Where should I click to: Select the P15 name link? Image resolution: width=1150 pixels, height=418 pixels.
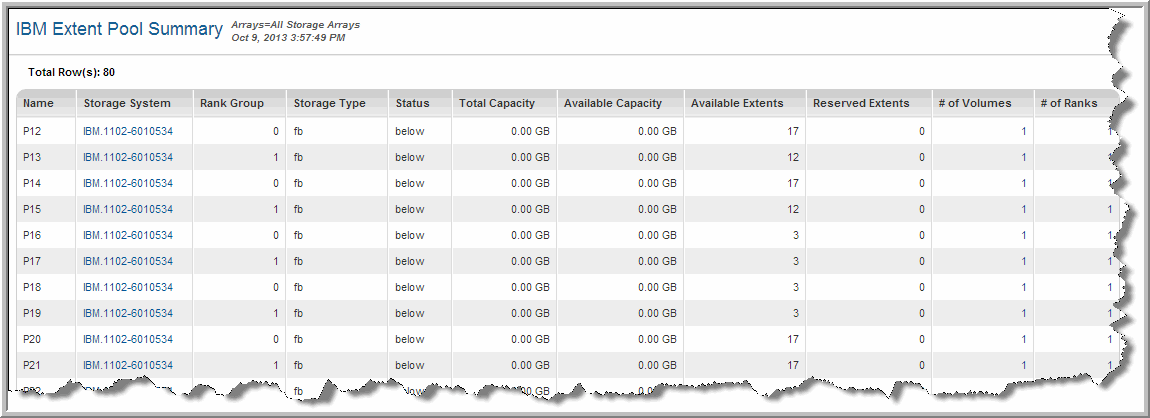coord(31,209)
